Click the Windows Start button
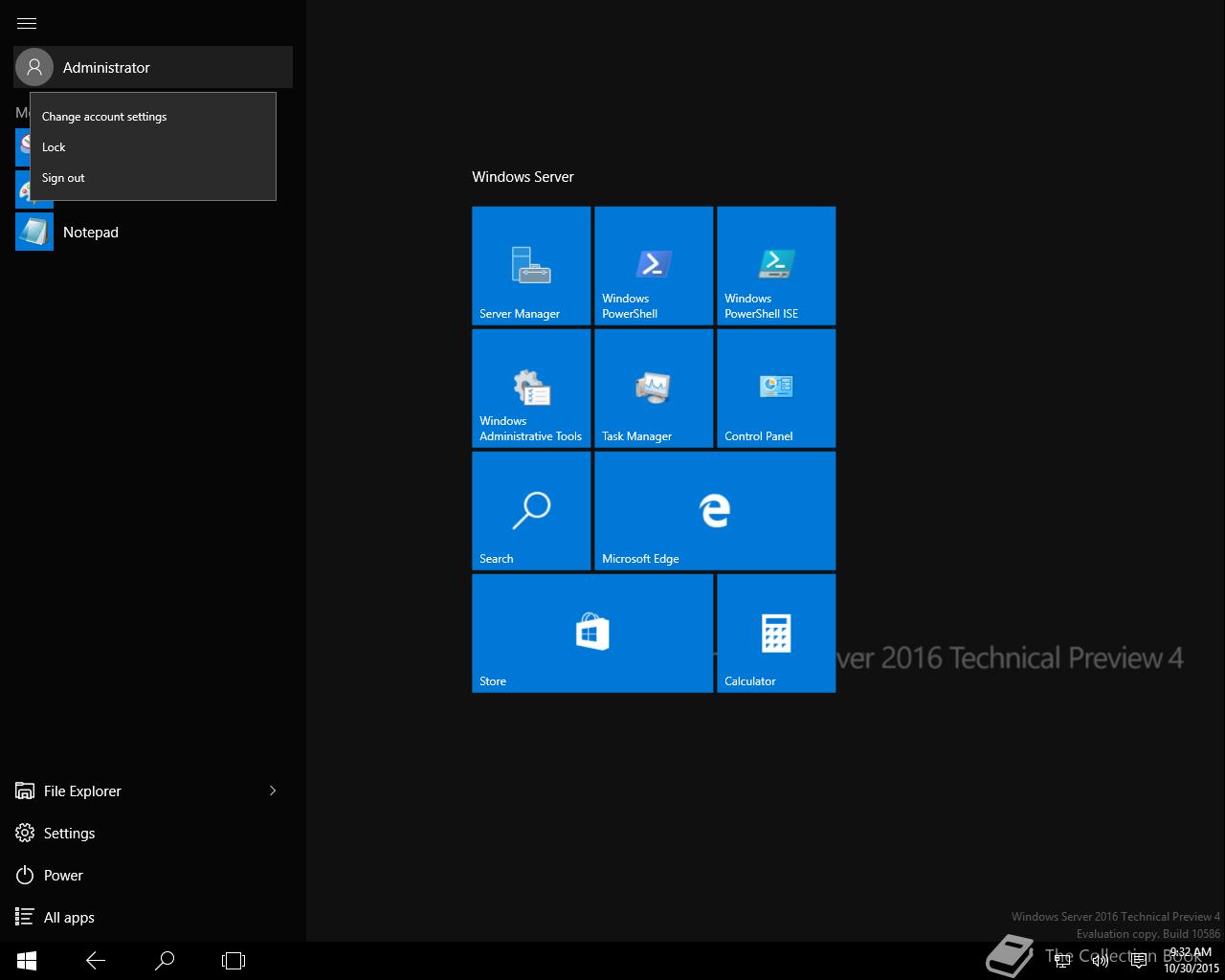Image resolution: width=1225 pixels, height=980 pixels. click(x=27, y=960)
